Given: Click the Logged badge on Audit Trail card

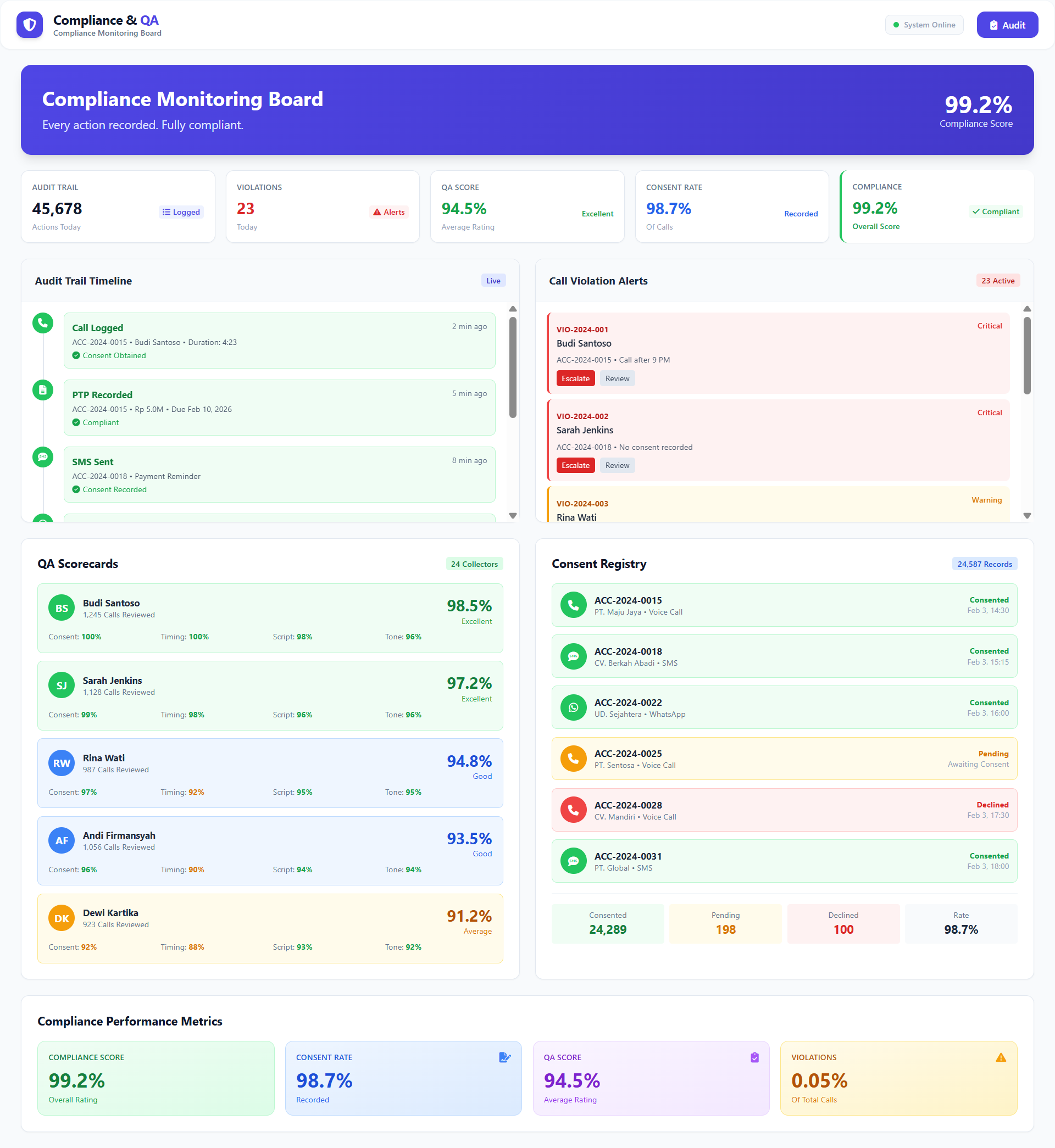Looking at the screenshot, I should [x=181, y=211].
